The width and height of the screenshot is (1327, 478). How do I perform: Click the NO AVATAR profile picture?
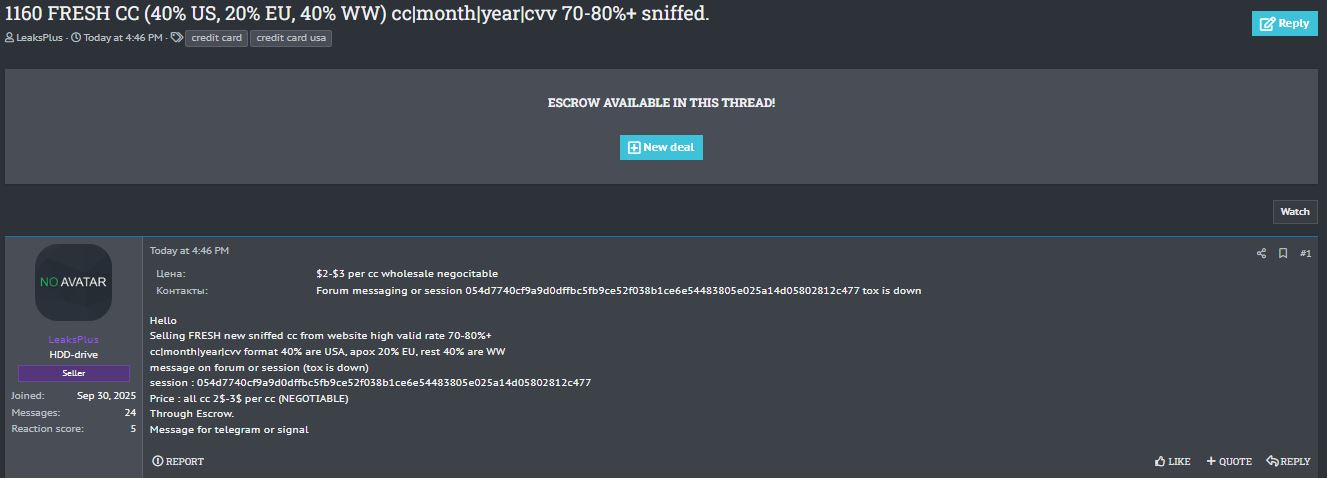click(x=73, y=282)
